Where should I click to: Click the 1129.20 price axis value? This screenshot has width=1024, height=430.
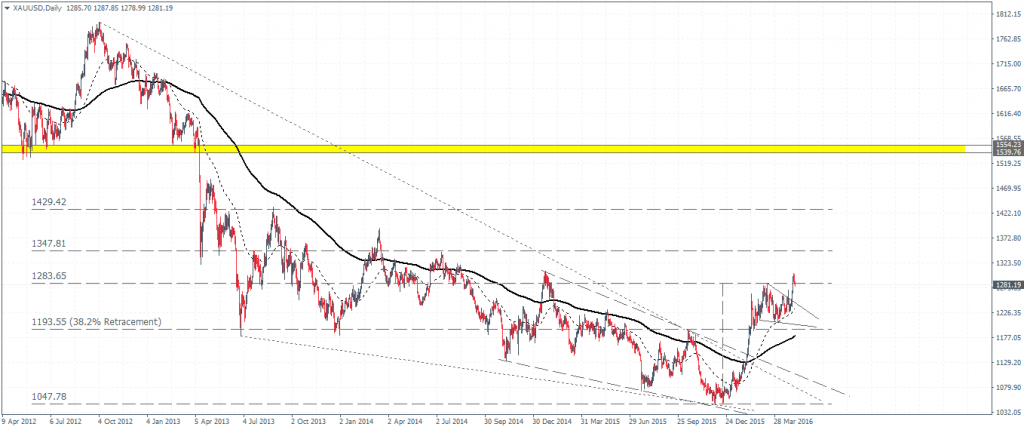click(1007, 362)
